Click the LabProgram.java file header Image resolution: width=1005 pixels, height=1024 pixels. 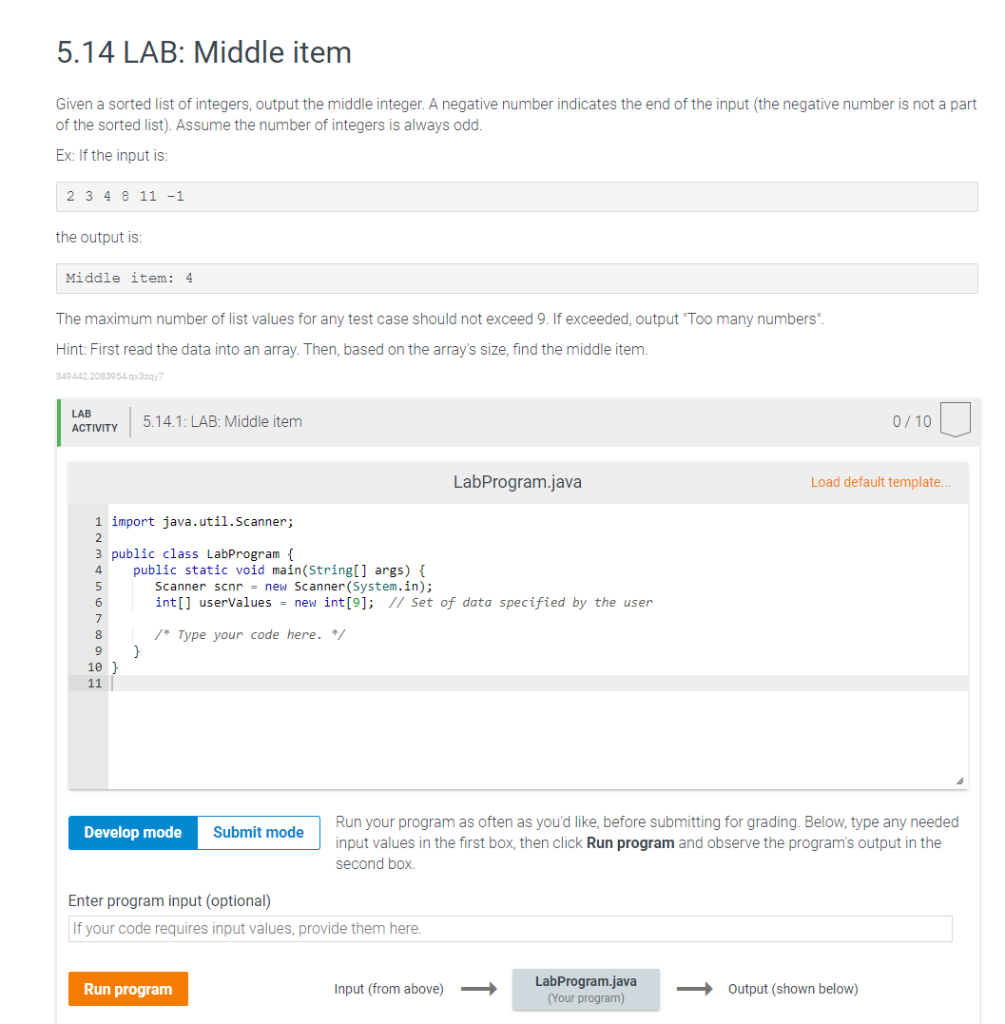(x=517, y=482)
